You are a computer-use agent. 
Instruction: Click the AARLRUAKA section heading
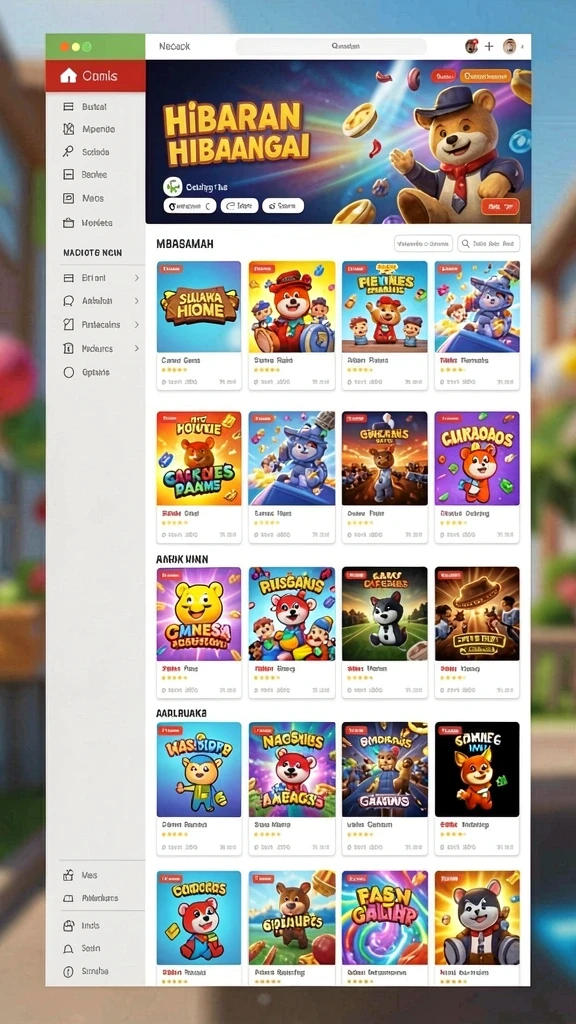[182, 713]
